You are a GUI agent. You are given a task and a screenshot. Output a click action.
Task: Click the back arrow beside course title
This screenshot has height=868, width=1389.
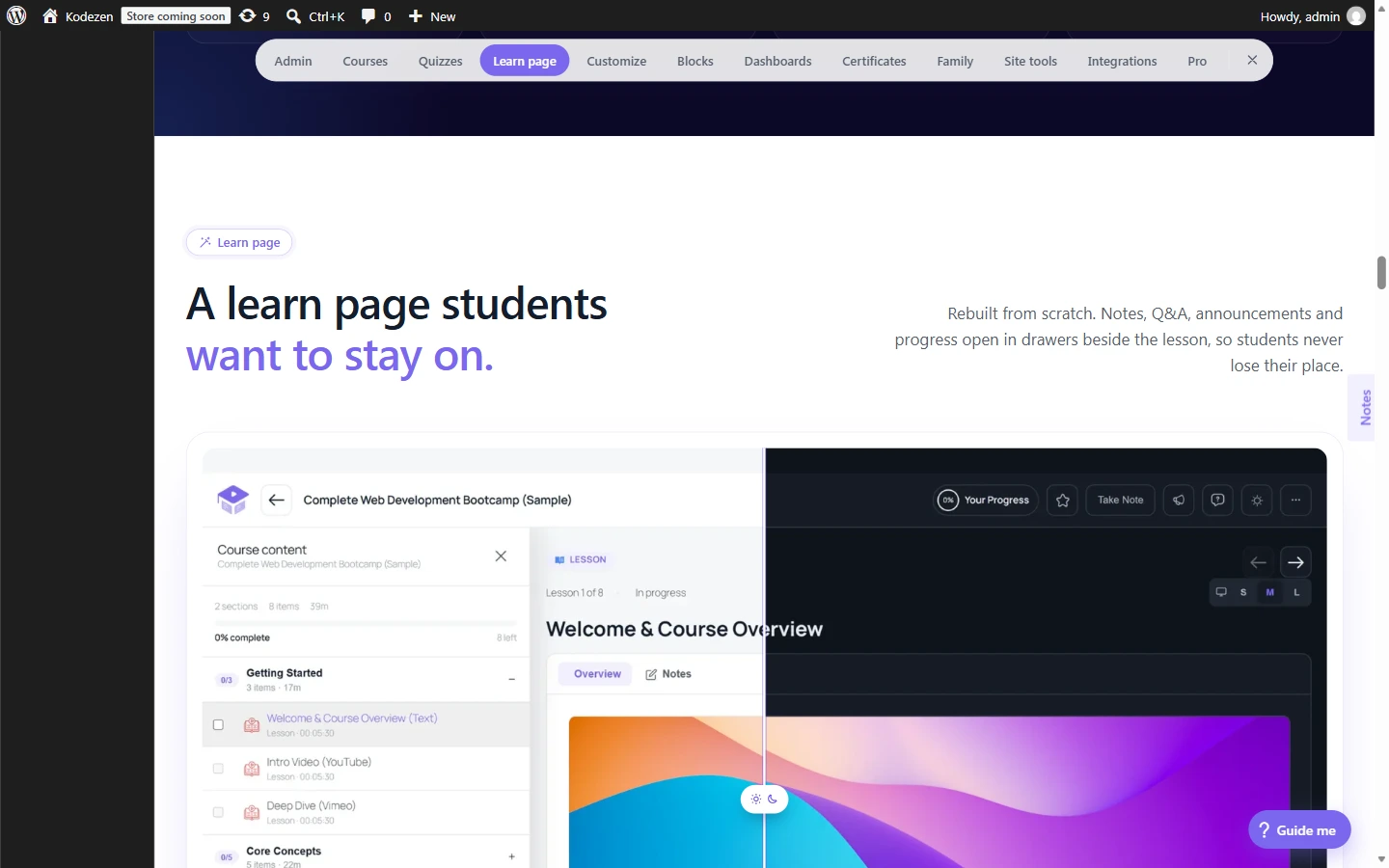pyautogui.click(x=277, y=500)
